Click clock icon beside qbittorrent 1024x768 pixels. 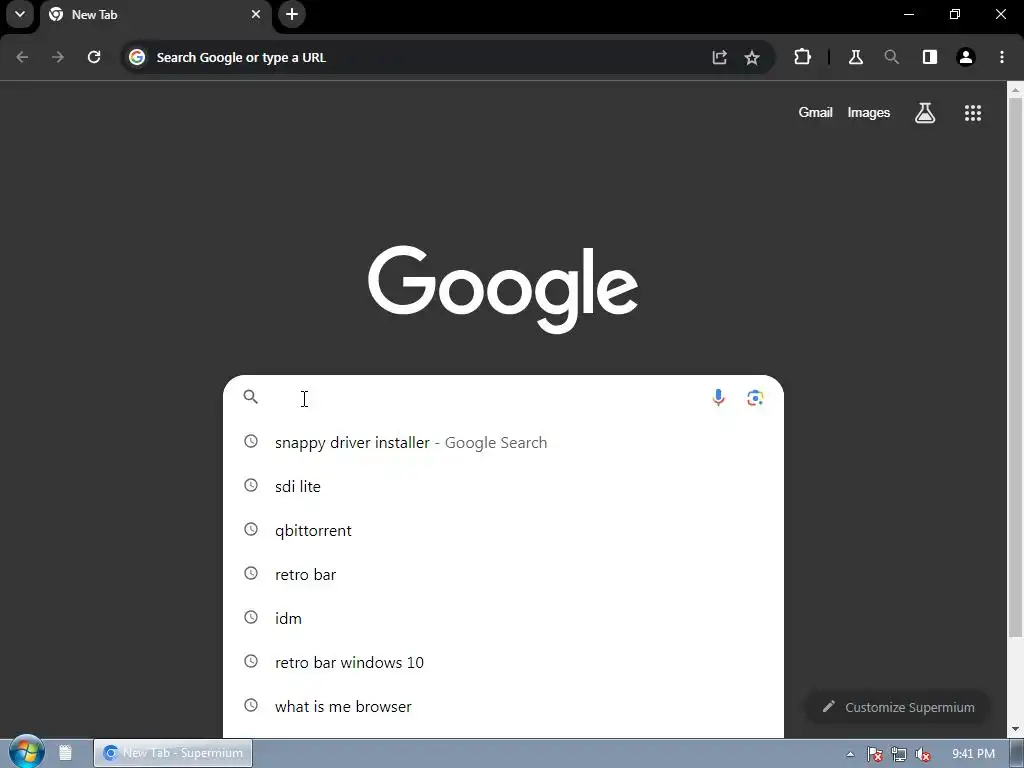[x=251, y=529]
